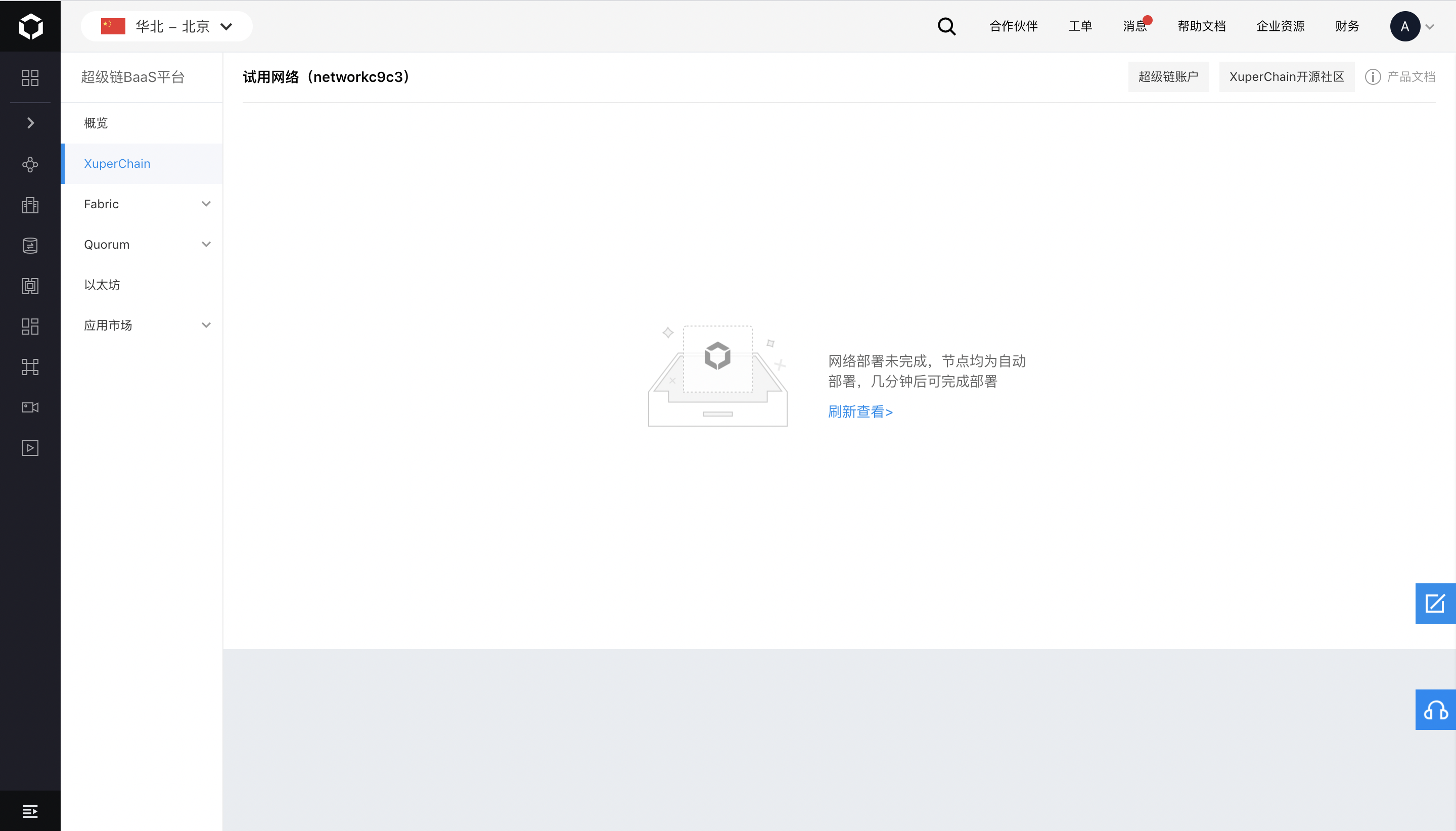Expand the account dropdown arrow
1456x831 pixels.
pyautogui.click(x=1430, y=27)
